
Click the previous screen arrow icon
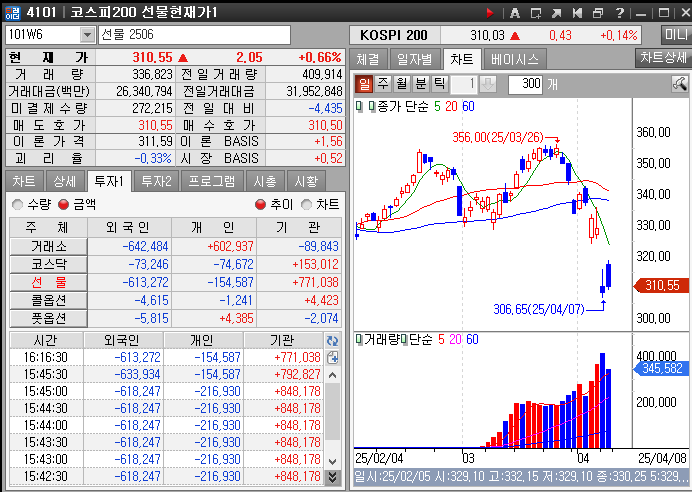pos(577,13)
